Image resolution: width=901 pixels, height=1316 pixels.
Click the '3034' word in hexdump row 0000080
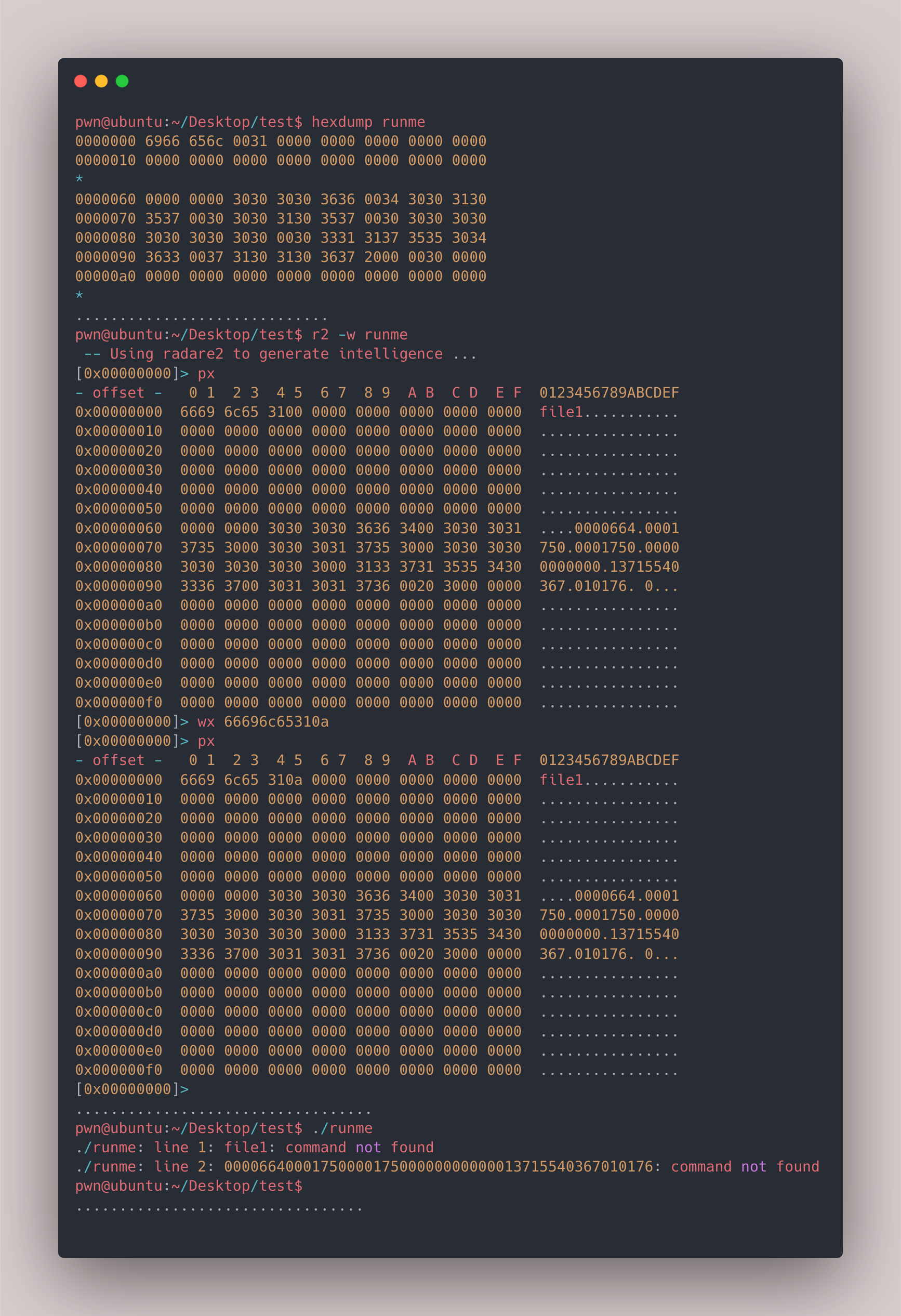[x=469, y=238]
